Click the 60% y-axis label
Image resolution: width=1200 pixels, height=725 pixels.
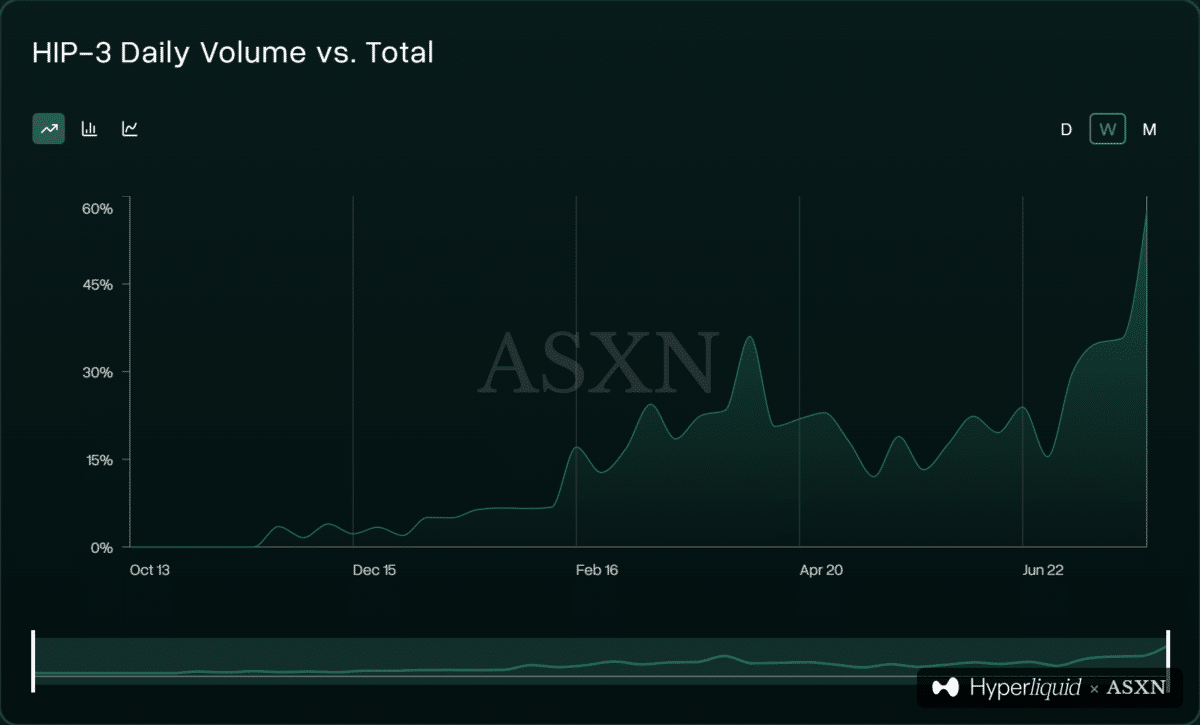click(x=96, y=209)
